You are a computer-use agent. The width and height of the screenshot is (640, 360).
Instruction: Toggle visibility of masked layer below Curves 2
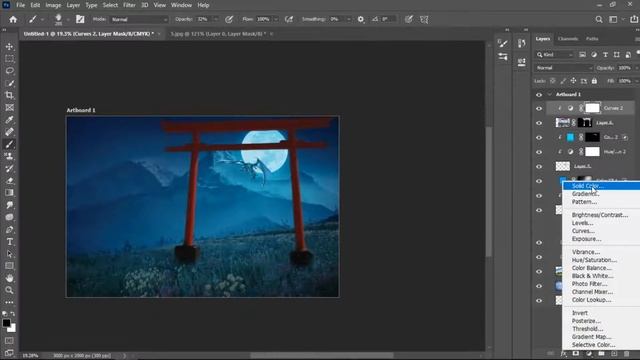(539, 123)
